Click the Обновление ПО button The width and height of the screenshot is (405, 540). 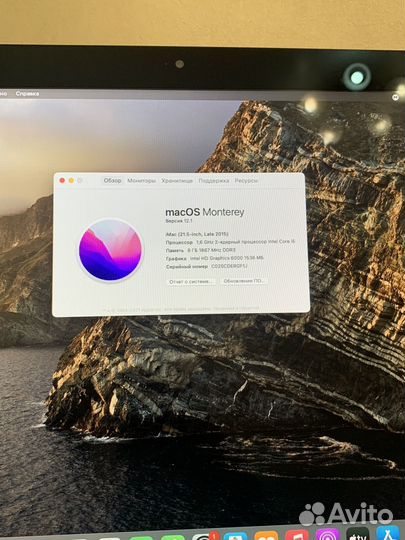[243, 281]
